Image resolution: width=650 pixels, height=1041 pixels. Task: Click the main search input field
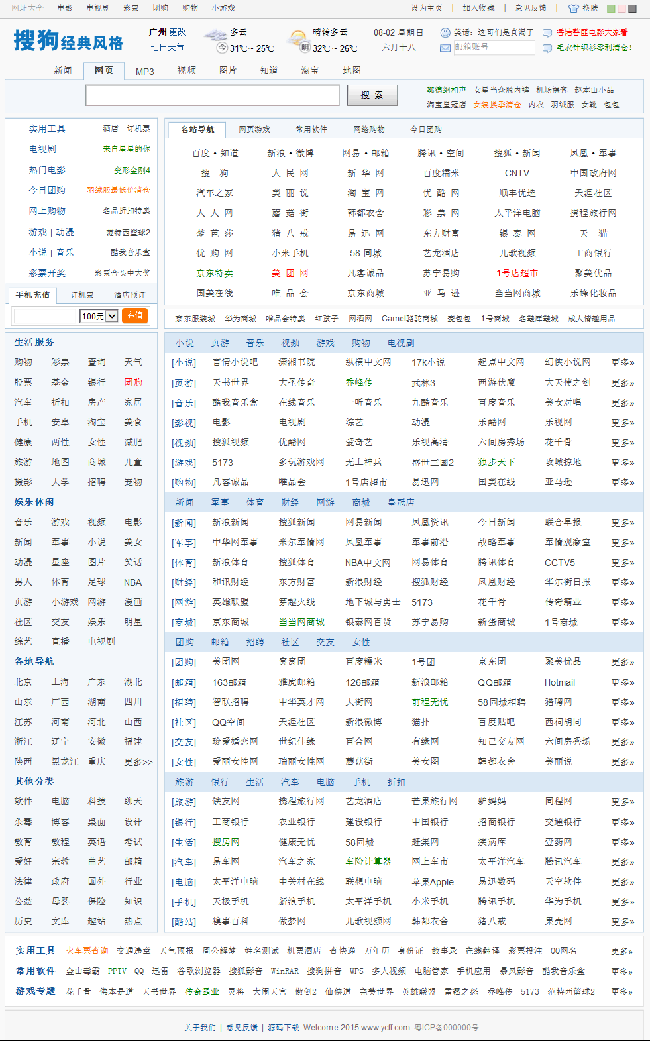(x=213, y=96)
